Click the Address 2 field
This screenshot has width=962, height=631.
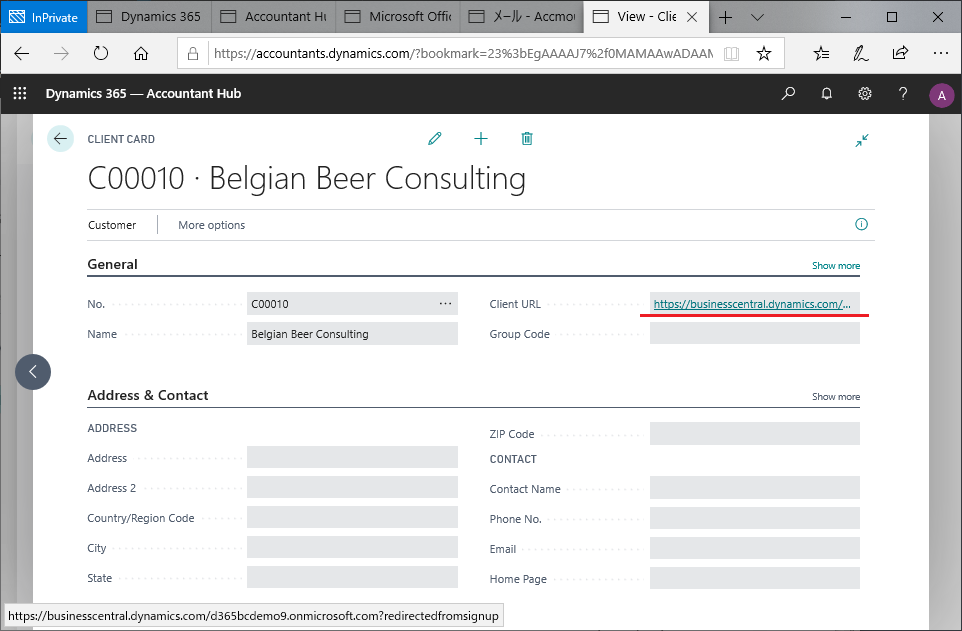(x=352, y=488)
